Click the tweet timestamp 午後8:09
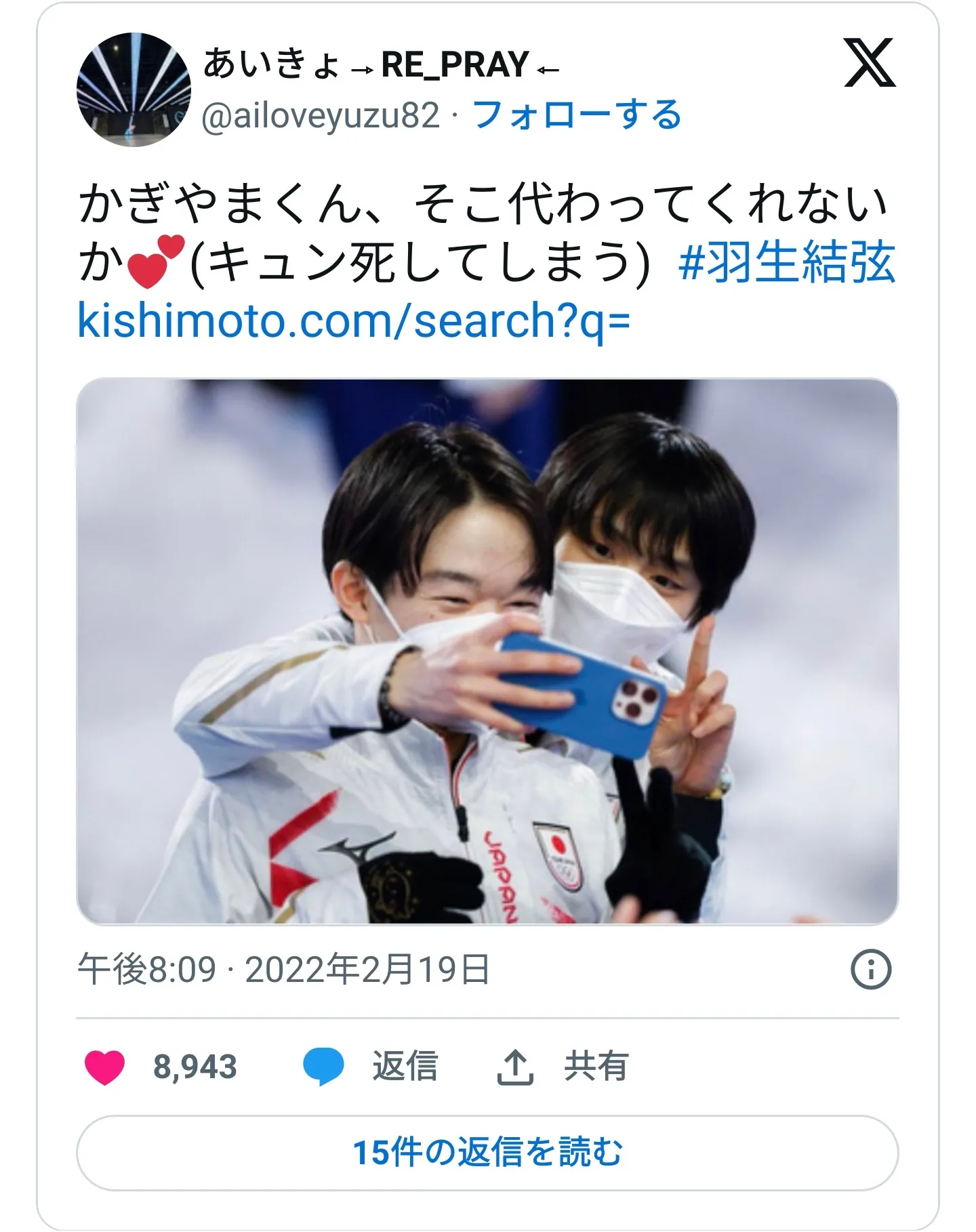 [x=146, y=970]
